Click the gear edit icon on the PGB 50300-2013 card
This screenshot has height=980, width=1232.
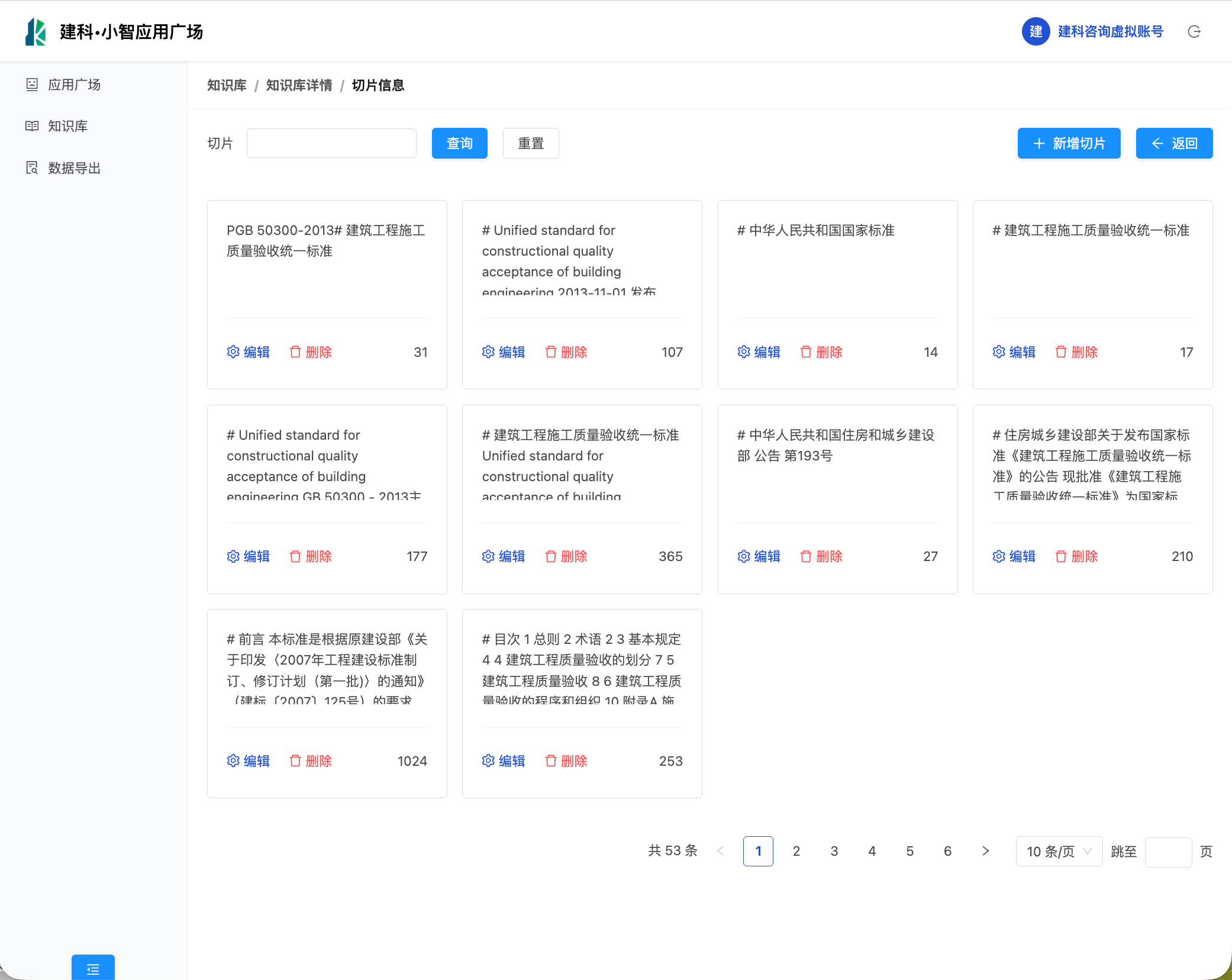click(233, 352)
